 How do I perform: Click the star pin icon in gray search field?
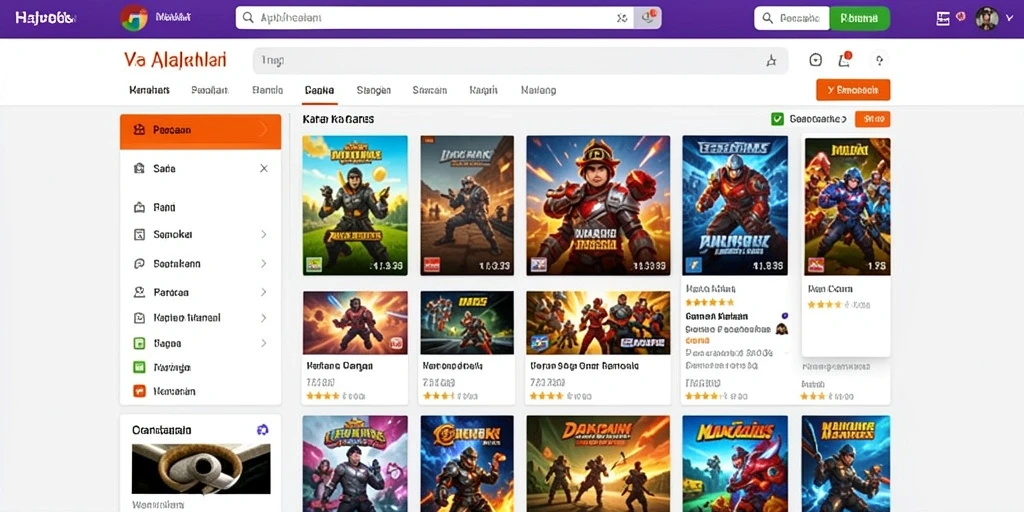(771, 61)
